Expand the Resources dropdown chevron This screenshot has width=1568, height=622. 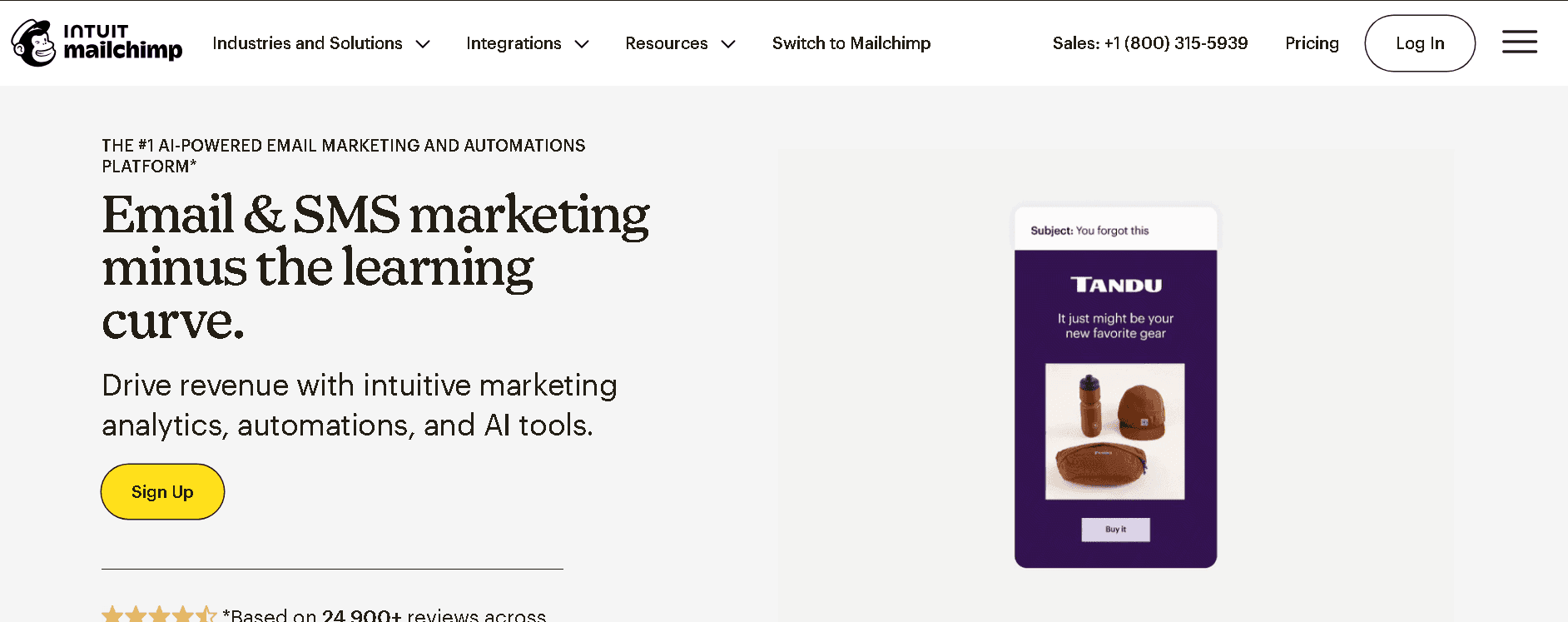click(728, 44)
